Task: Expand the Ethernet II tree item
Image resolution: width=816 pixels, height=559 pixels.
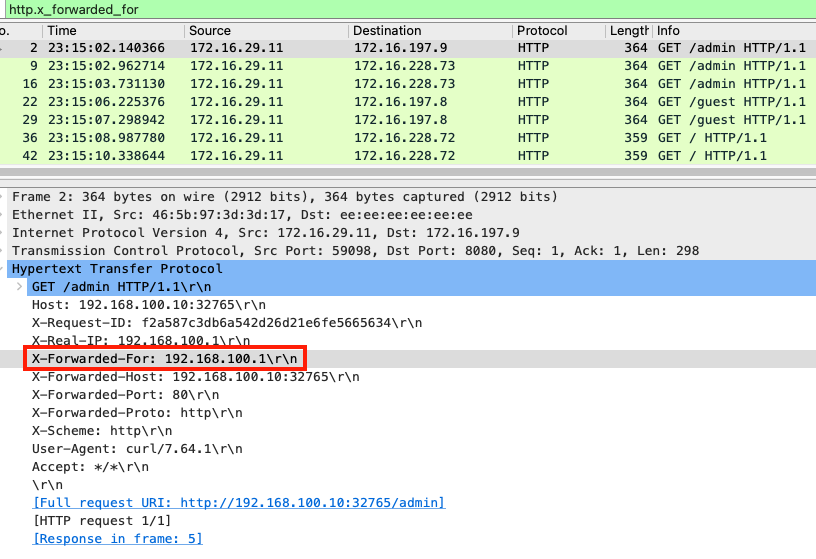Action: (2, 215)
